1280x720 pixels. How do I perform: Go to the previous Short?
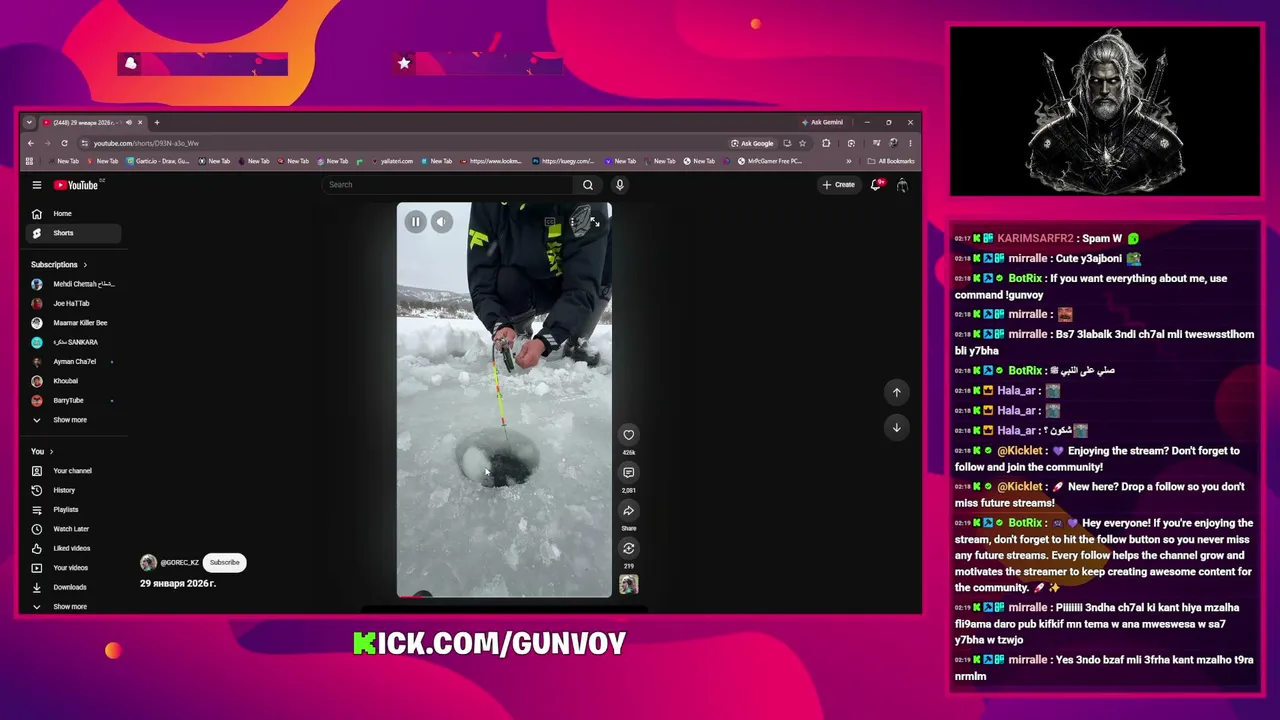click(897, 393)
